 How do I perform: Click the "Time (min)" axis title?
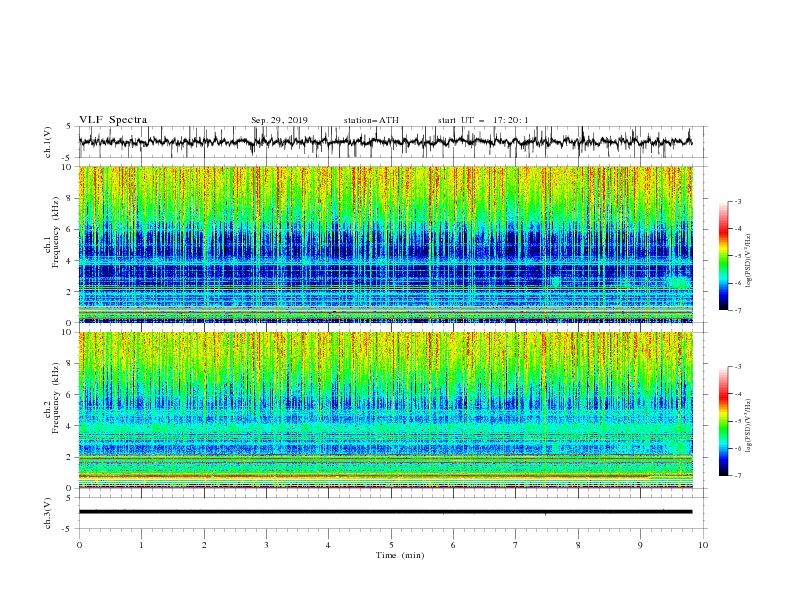pyautogui.click(x=400, y=555)
